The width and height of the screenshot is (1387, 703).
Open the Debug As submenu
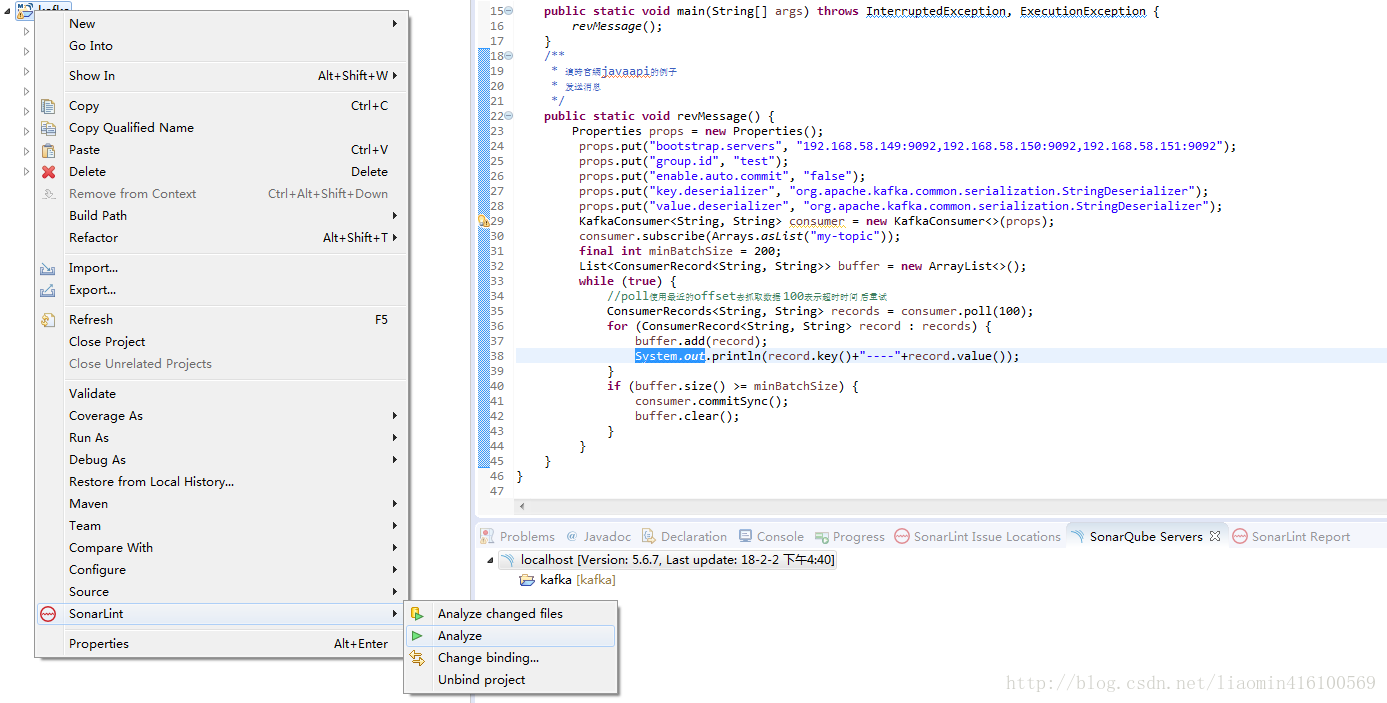(223, 460)
